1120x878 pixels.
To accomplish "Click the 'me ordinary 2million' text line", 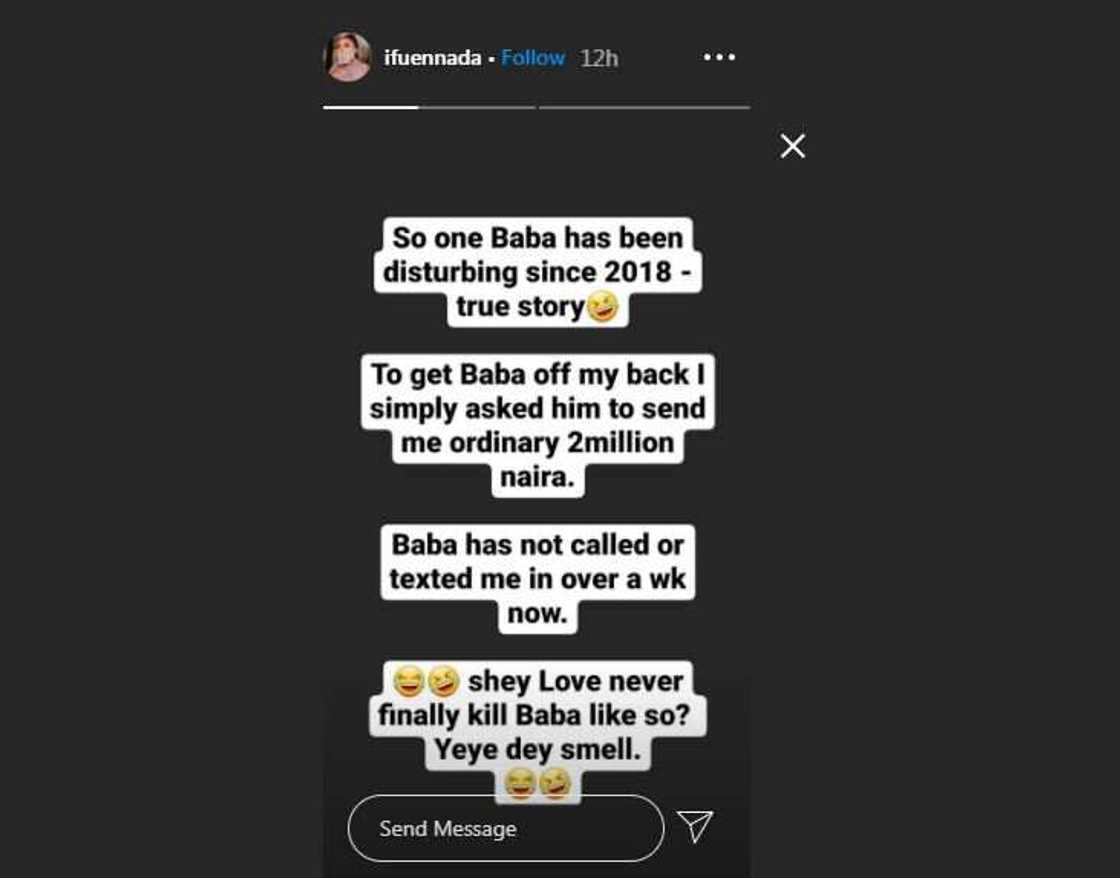I will pyautogui.click(x=538, y=442).
